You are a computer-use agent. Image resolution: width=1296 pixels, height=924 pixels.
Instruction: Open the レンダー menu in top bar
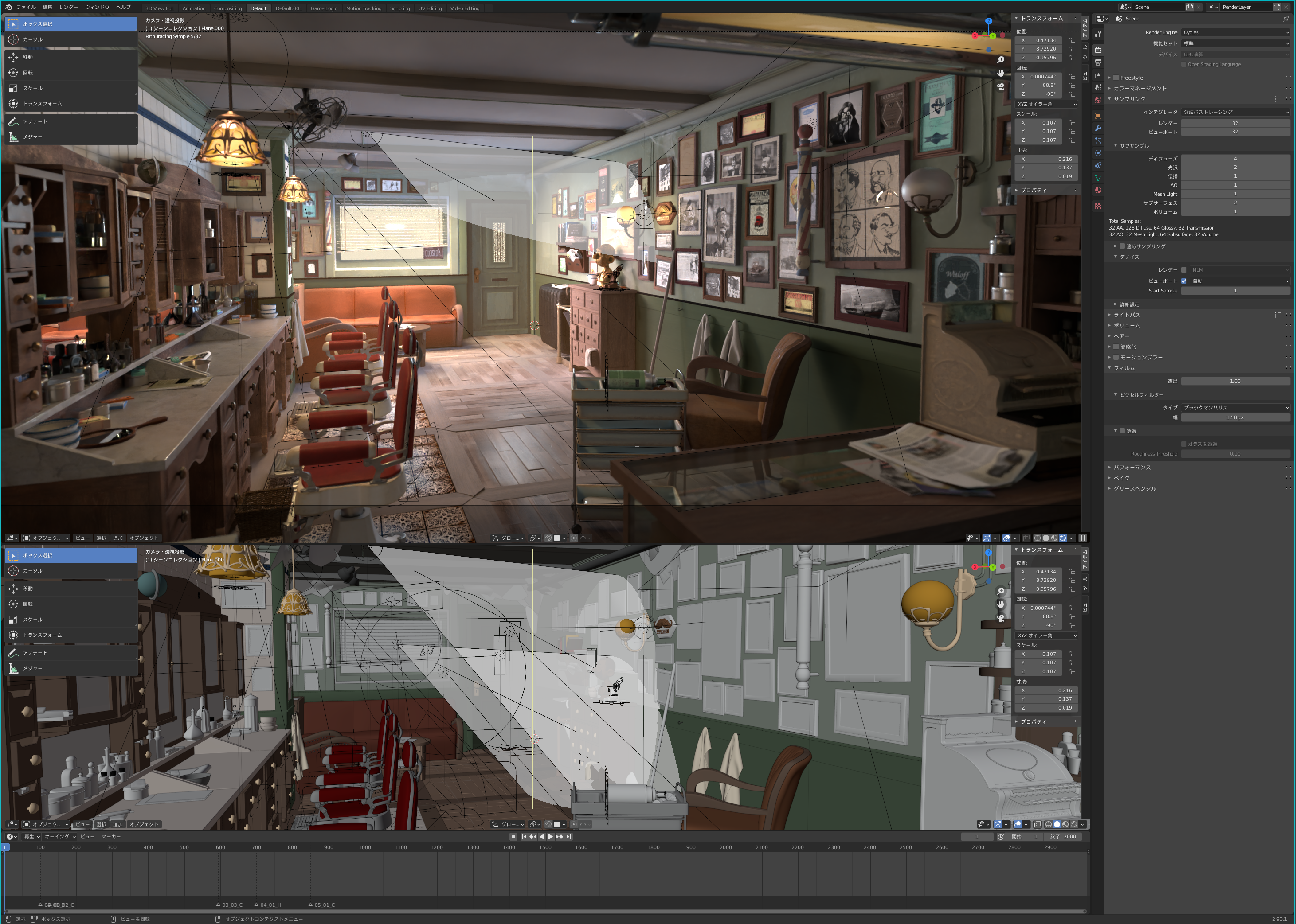pos(68,8)
